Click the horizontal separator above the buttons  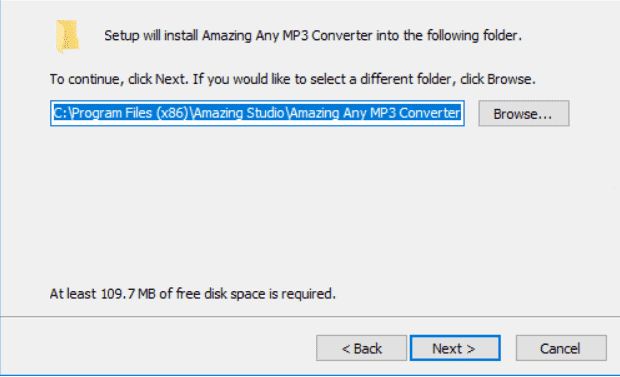pyautogui.click(x=310, y=316)
